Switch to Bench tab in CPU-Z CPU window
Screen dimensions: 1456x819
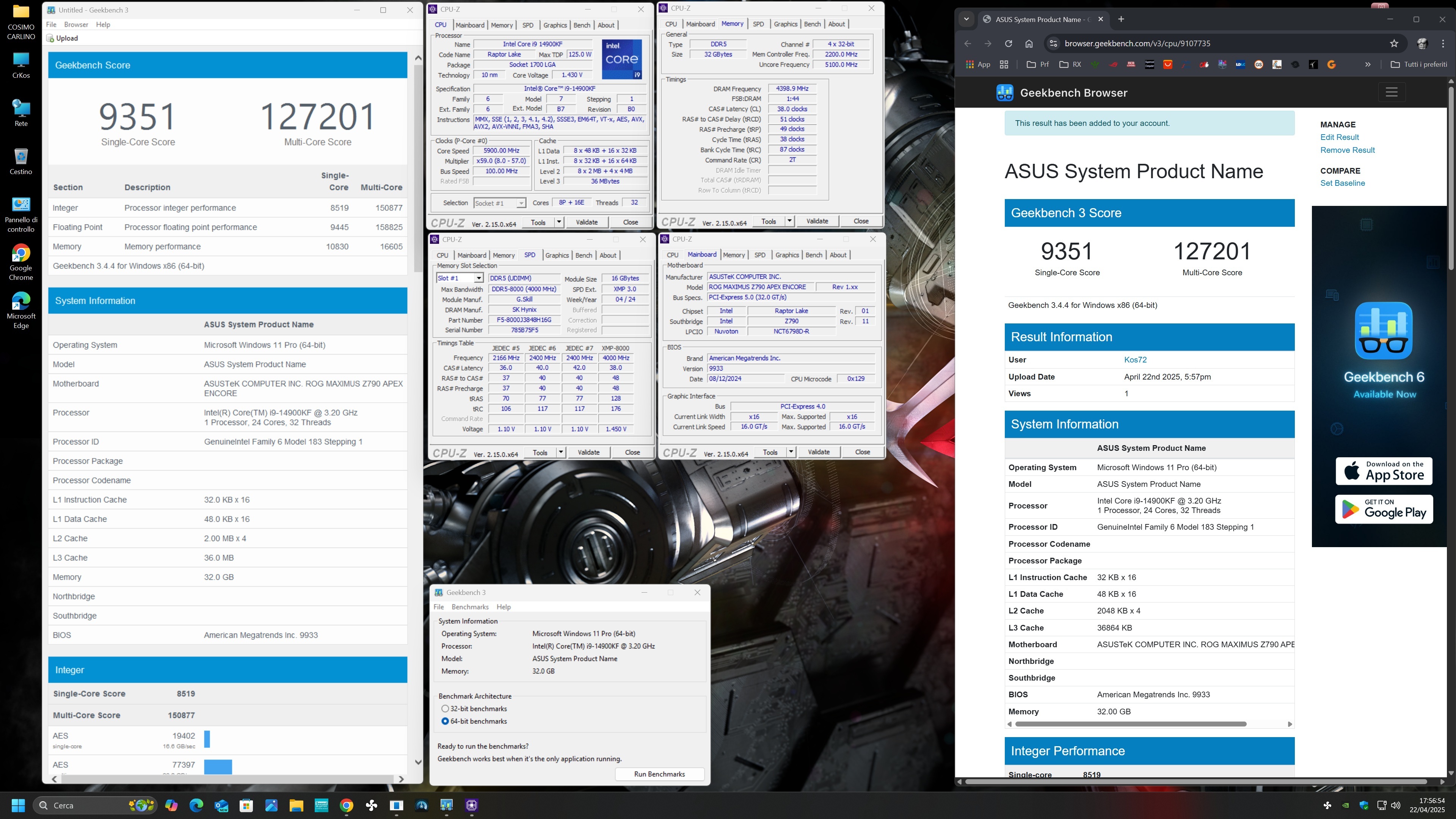pyautogui.click(x=582, y=25)
